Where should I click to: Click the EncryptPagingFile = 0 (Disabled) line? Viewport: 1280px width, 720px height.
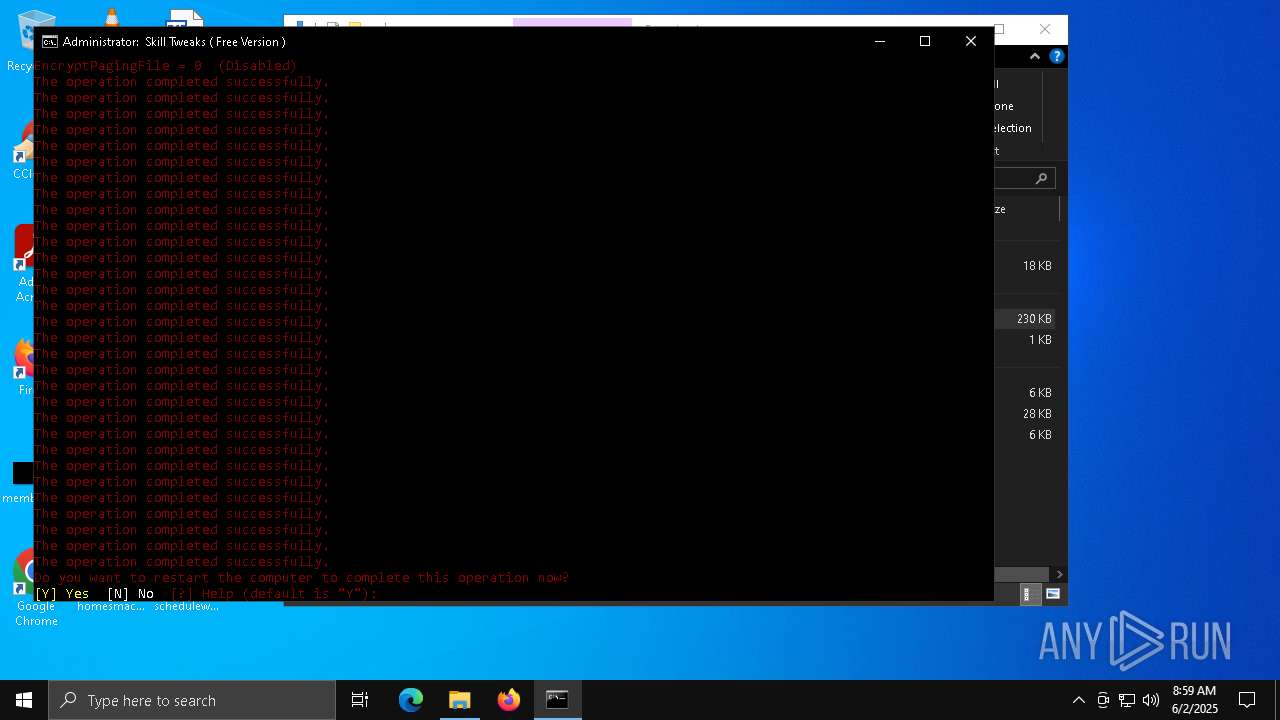click(x=165, y=66)
